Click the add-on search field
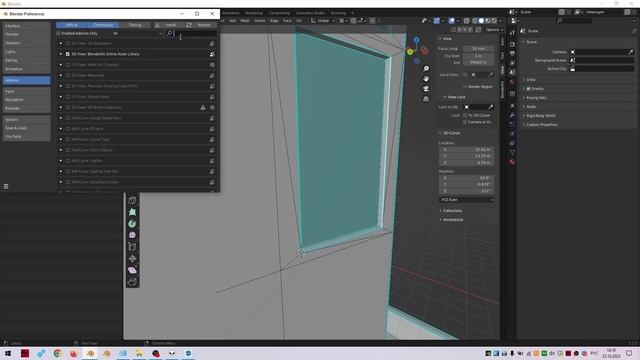Viewport: 640px width, 360px height. [192, 33]
